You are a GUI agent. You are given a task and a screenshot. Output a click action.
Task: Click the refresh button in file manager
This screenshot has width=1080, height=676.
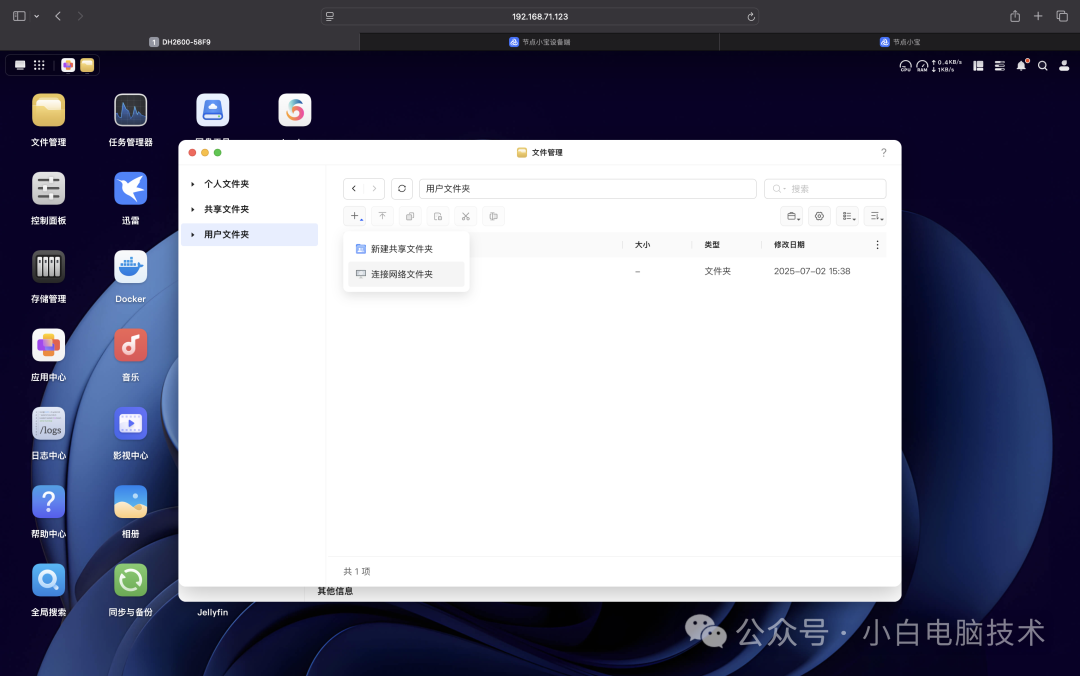pos(402,189)
